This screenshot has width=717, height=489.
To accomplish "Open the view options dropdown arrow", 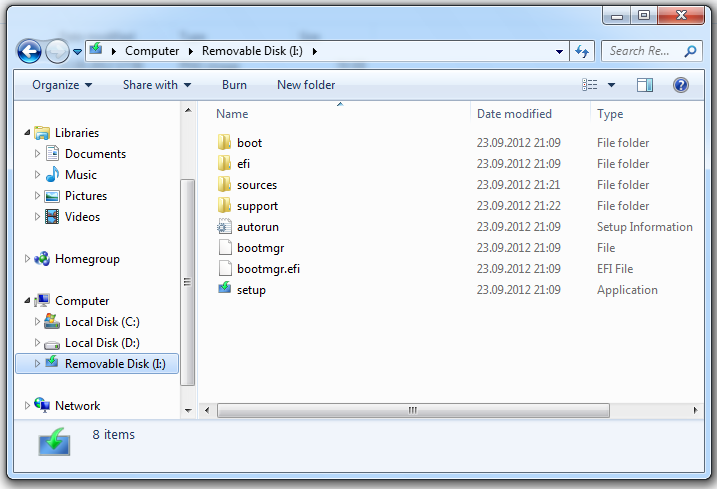I will tap(611, 85).
